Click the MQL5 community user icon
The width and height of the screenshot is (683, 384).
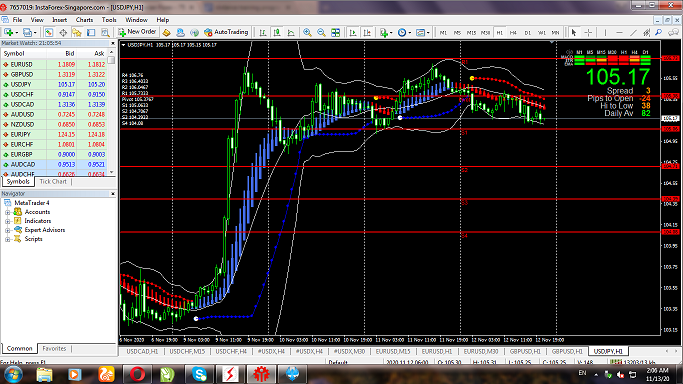click(x=180, y=32)
